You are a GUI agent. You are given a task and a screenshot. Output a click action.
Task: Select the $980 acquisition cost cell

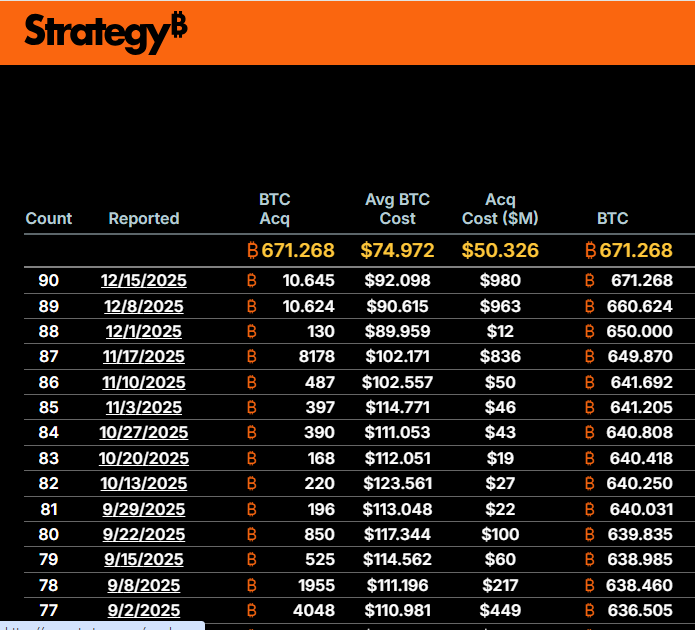pos(500,280)
